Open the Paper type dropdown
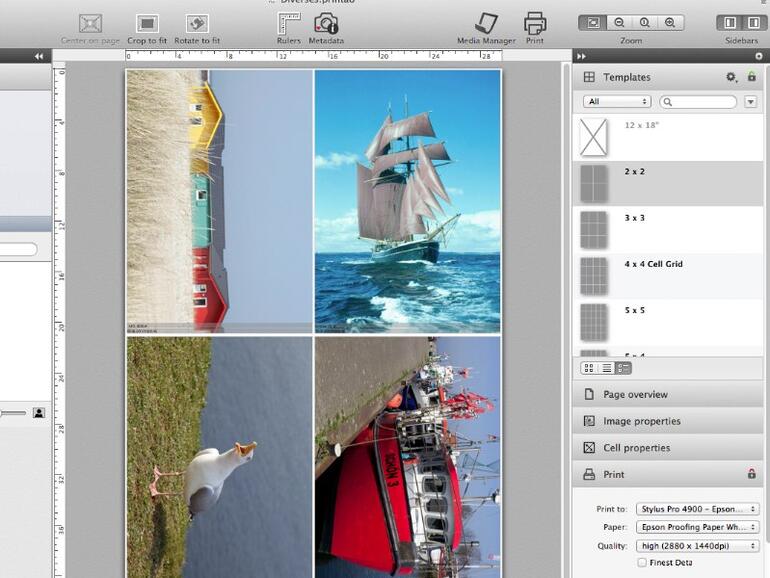This screenshot has height=578, width=770. [x=697, y=528]
